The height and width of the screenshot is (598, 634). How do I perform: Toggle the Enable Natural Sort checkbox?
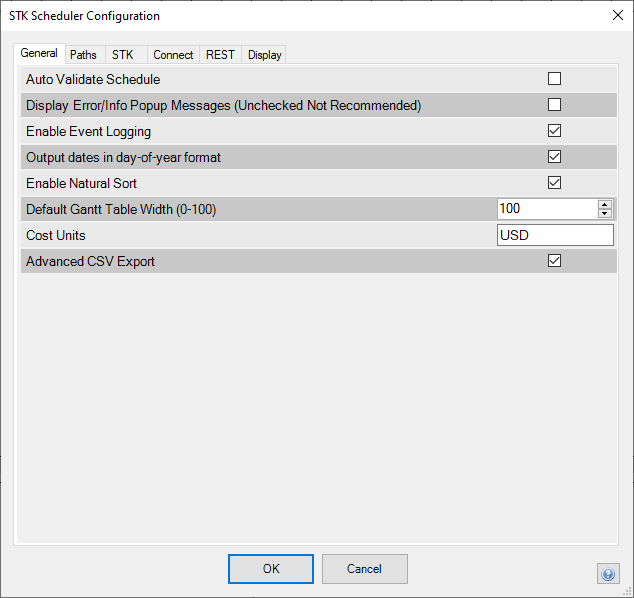click(554, 183)
